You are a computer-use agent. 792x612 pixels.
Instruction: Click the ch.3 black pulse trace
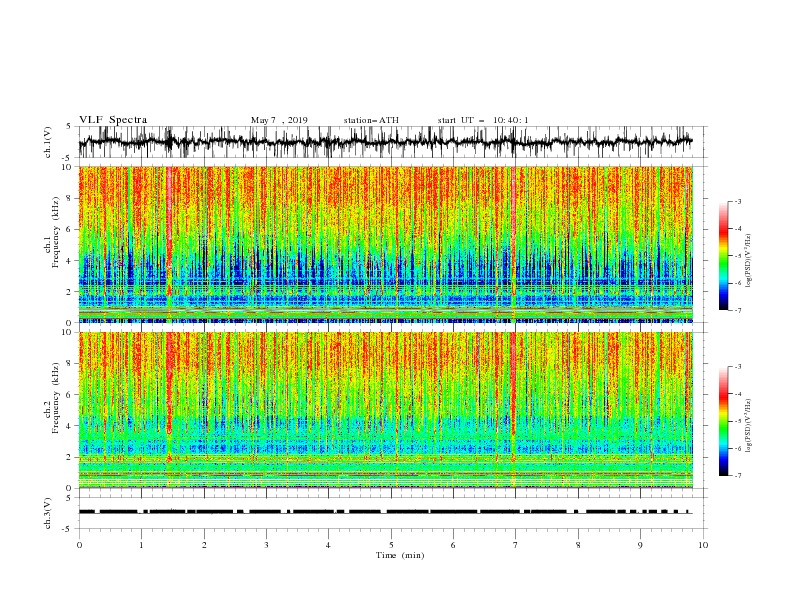tap(385, 512)
